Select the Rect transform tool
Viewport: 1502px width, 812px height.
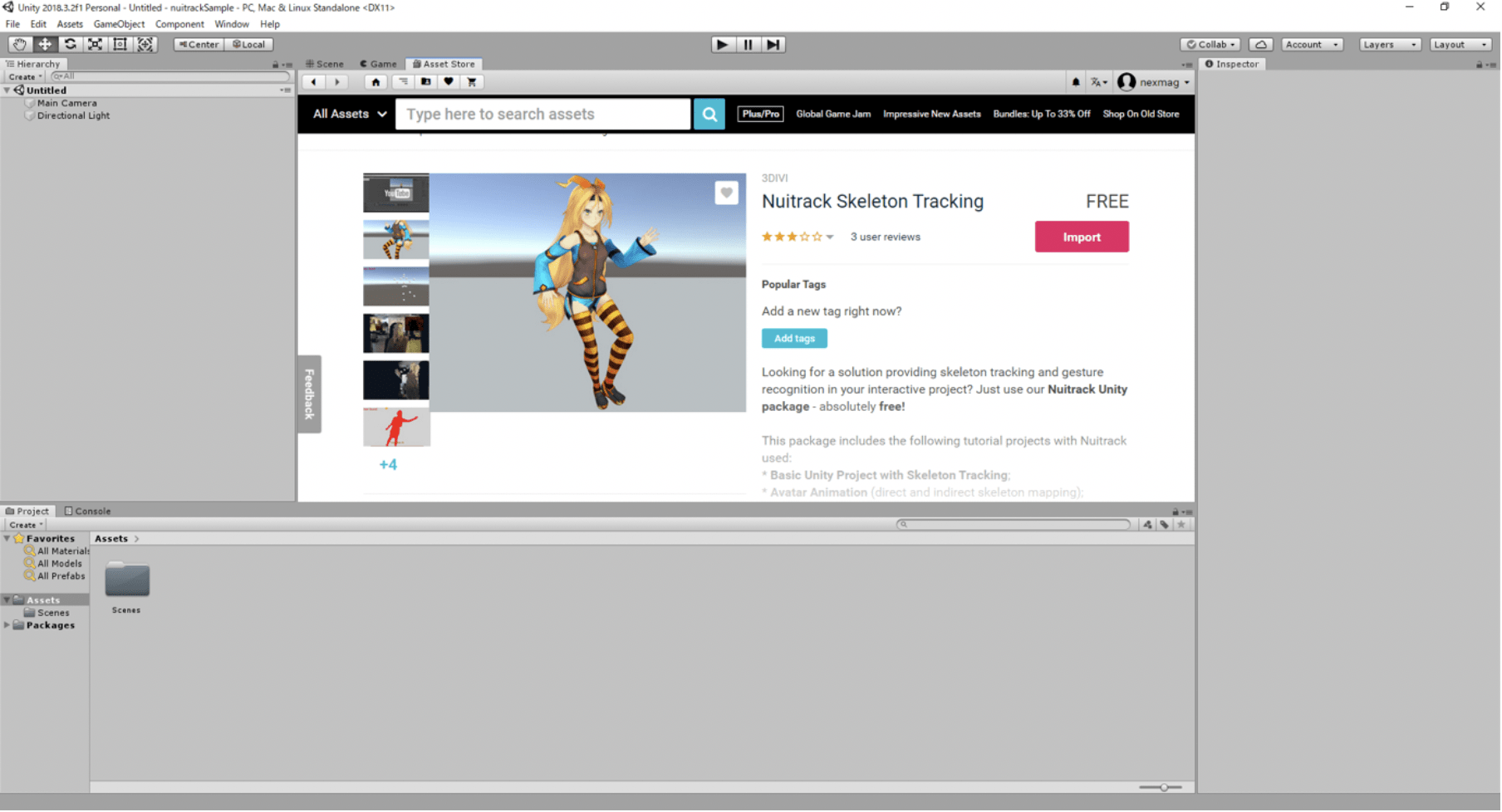(120, 45)
